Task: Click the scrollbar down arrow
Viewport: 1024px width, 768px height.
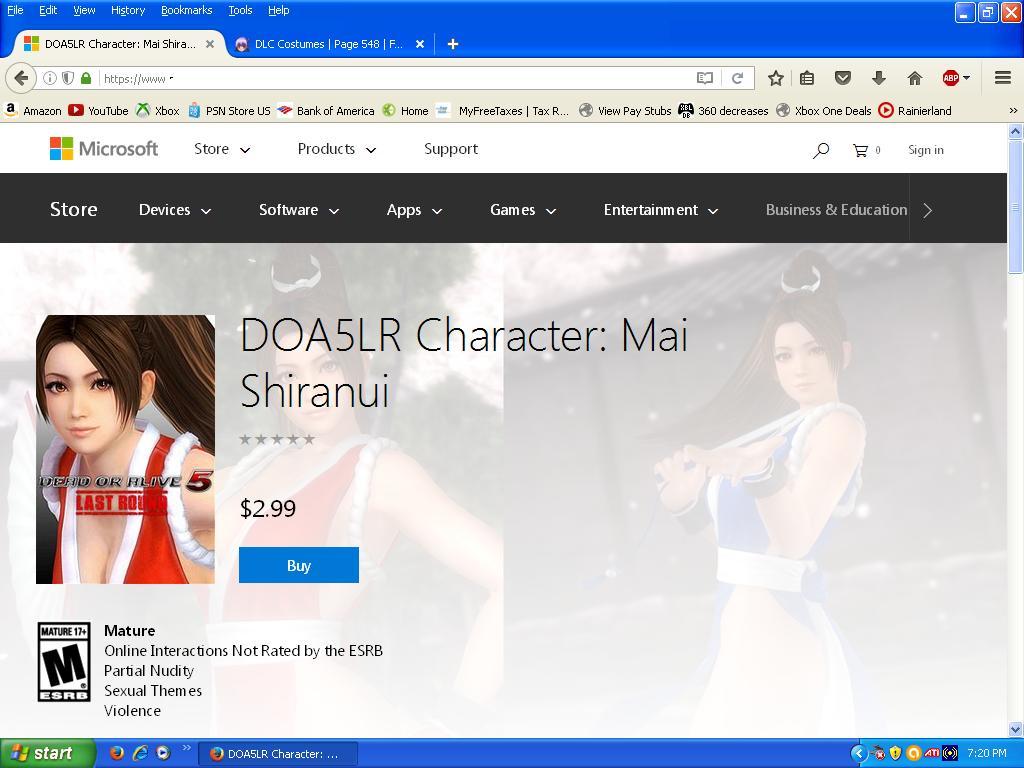Action: tap(1016, 729)
